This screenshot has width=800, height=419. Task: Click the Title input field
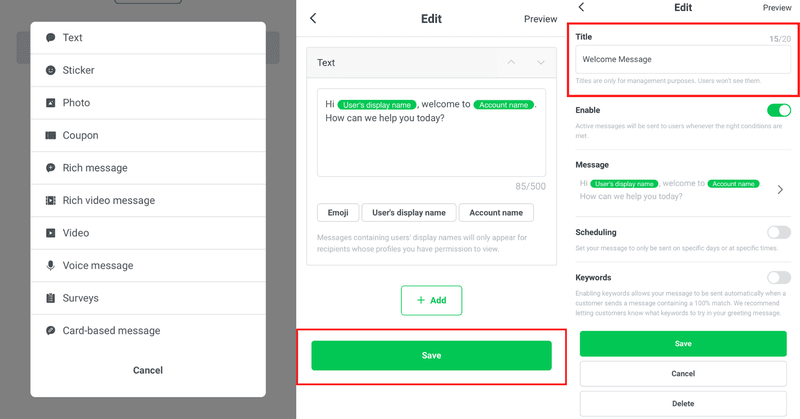pos(683,59)
